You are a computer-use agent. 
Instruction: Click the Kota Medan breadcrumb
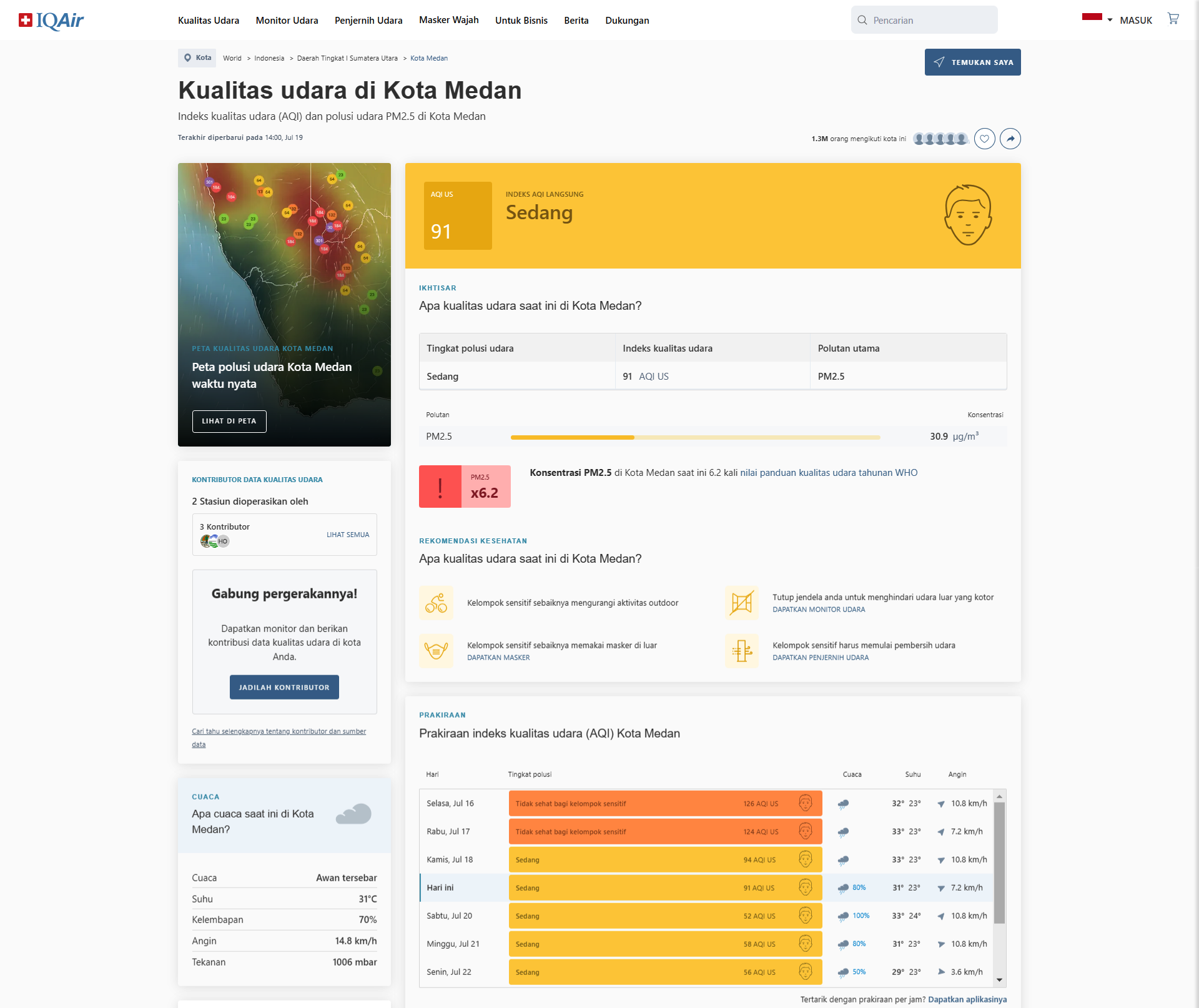(x=429, y=58)
